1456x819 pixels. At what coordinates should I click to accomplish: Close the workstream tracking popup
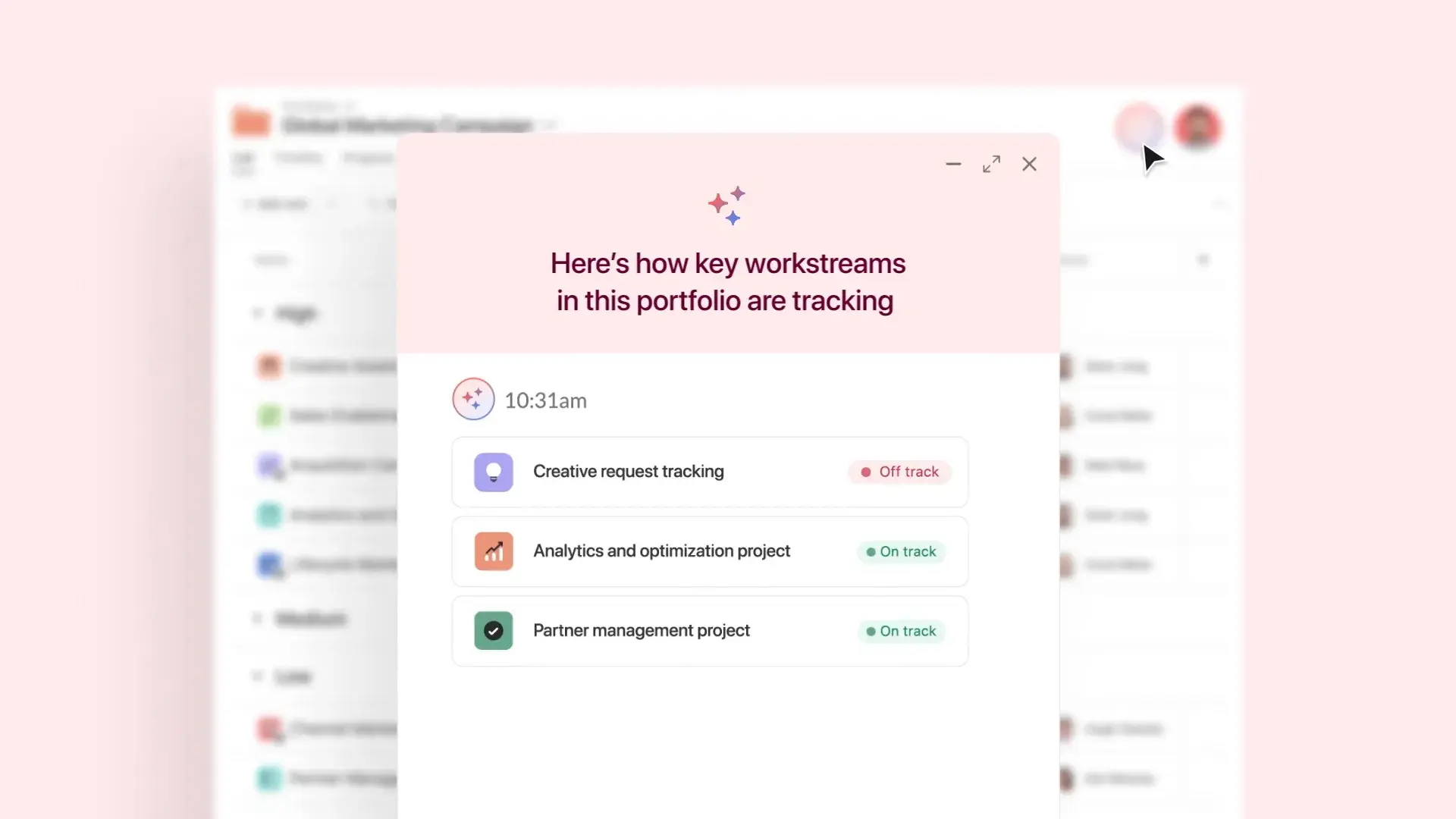(x=1029, y=164)
